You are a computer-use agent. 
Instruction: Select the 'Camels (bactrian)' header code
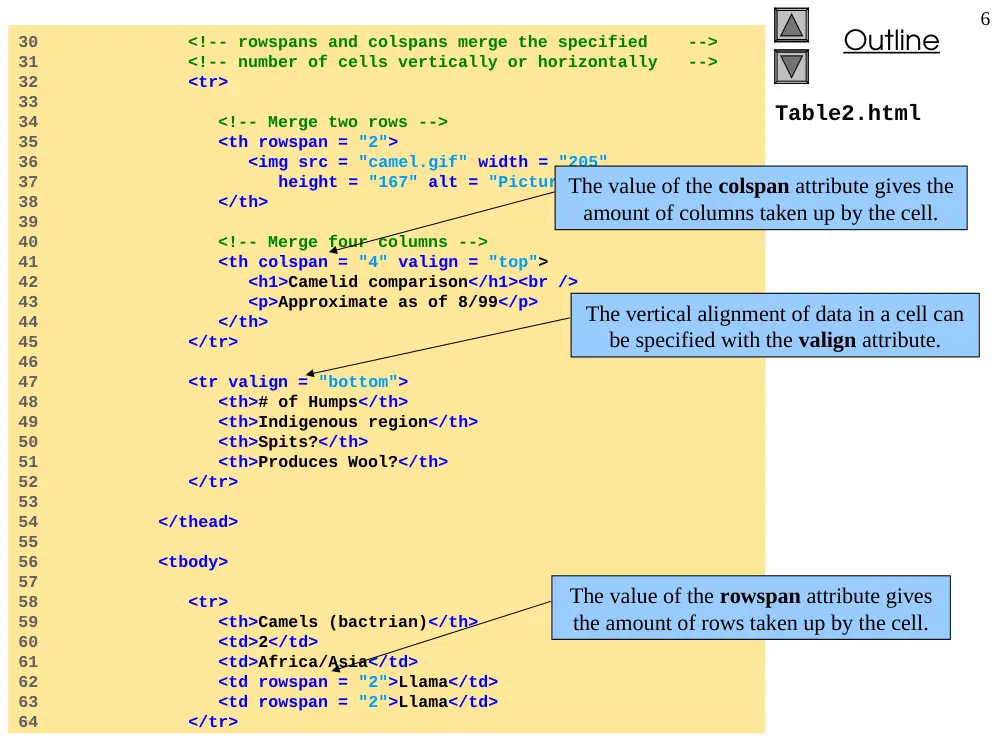click(x=348, y=622)
